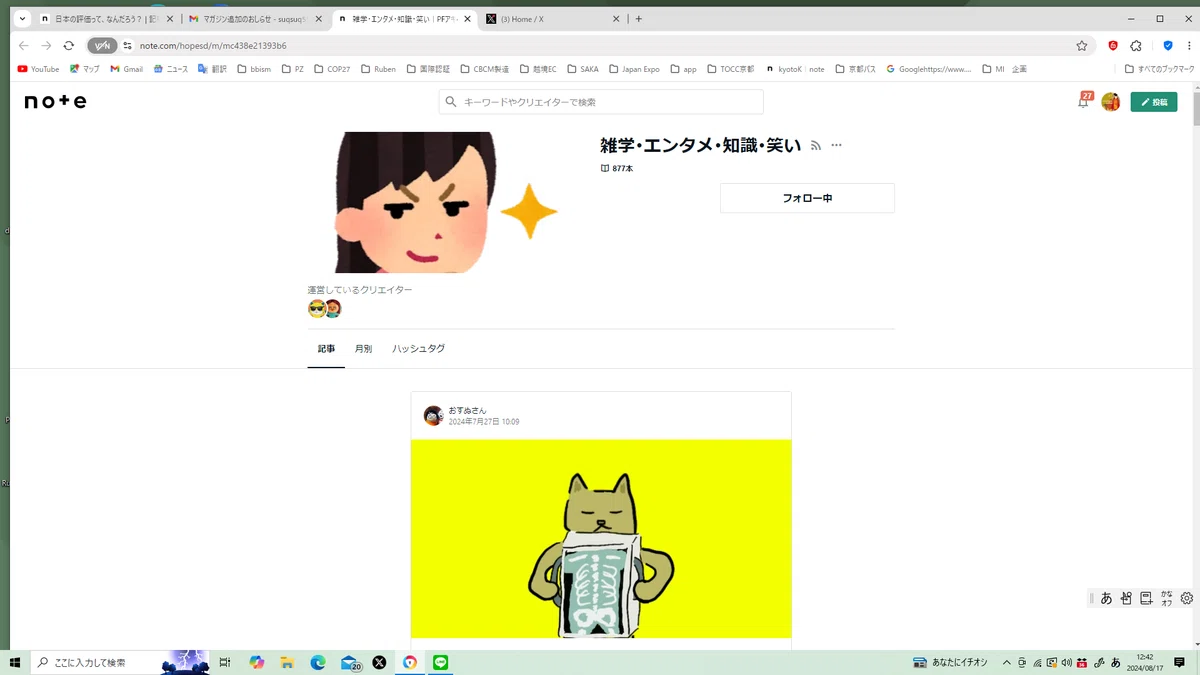
Task: Open the Copilot taskbar icon
Action: [257, 662]
